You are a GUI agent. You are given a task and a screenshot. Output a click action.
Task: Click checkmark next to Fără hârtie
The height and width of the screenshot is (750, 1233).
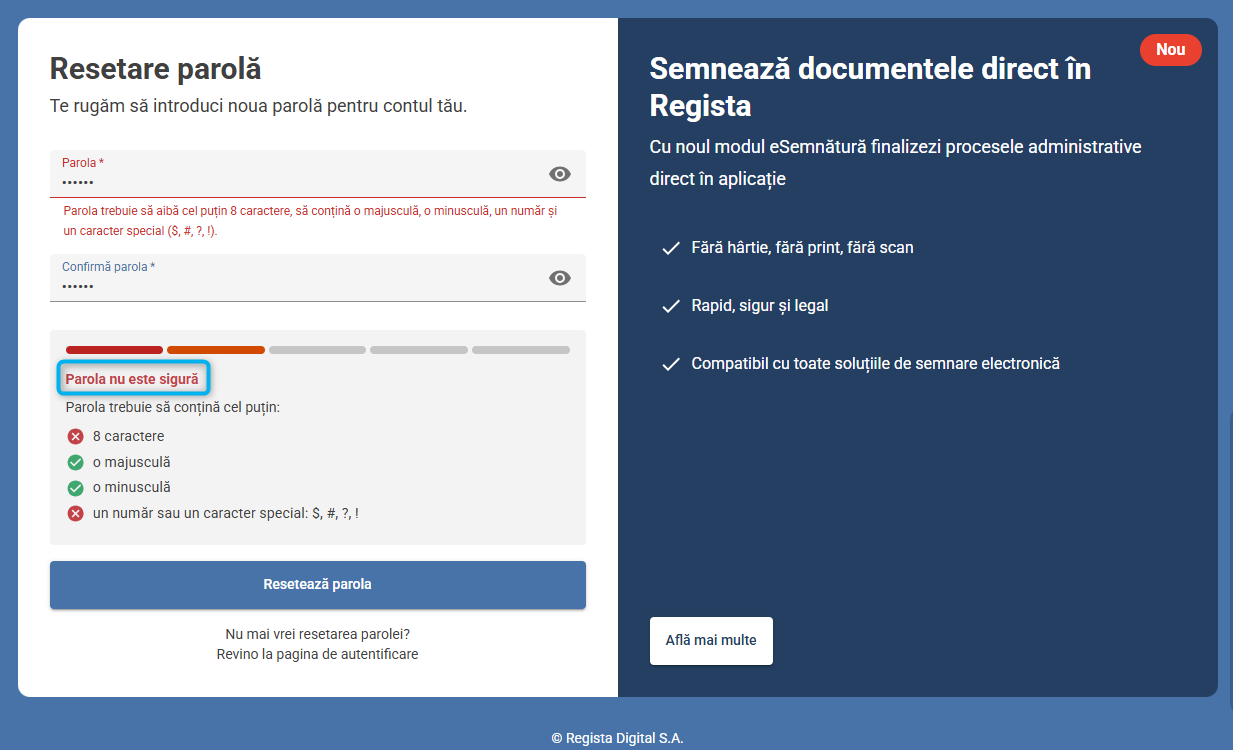click(671, 248)
